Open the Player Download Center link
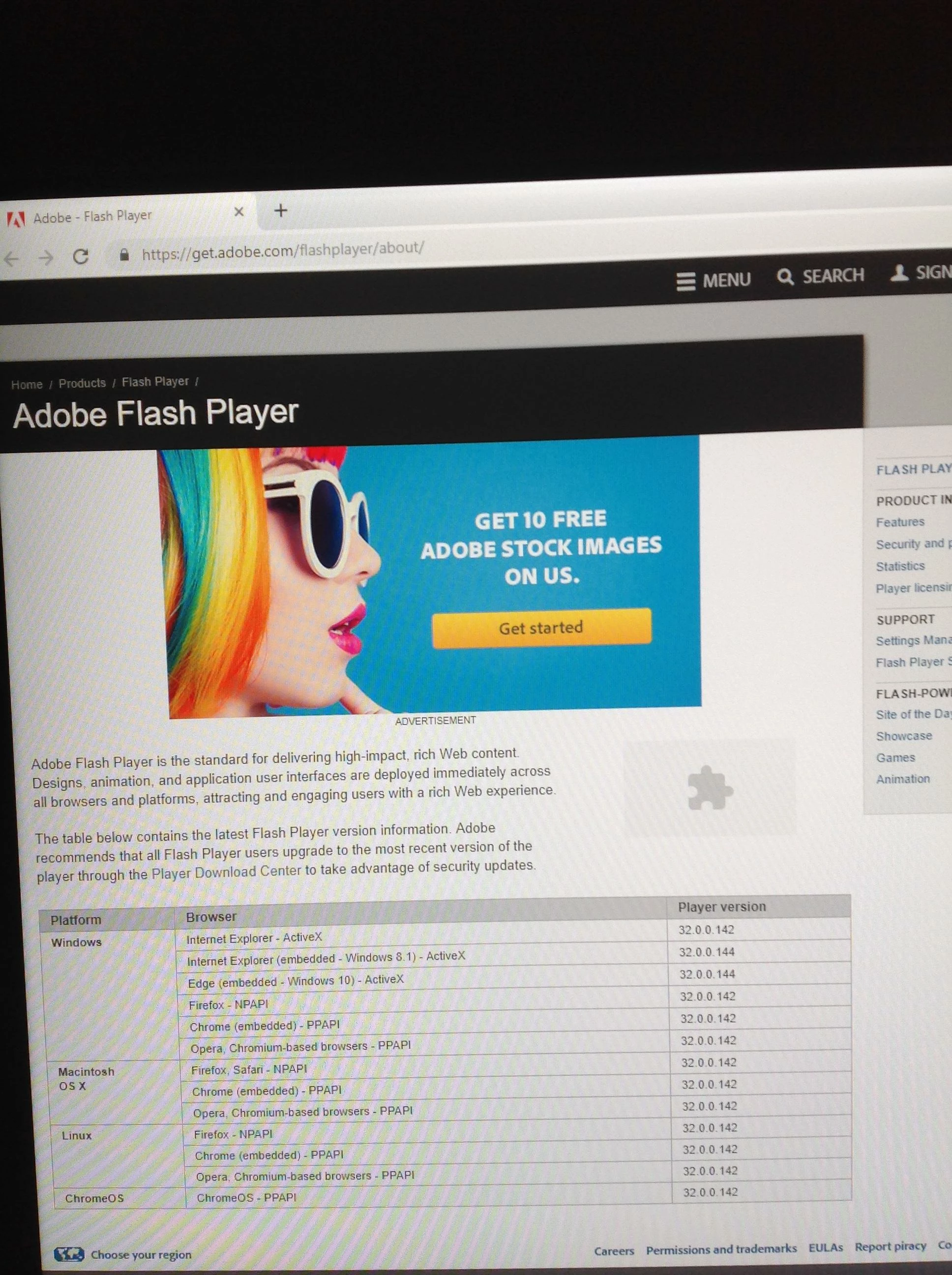This screenshot has width=952, height=1275. click(227, 873)
